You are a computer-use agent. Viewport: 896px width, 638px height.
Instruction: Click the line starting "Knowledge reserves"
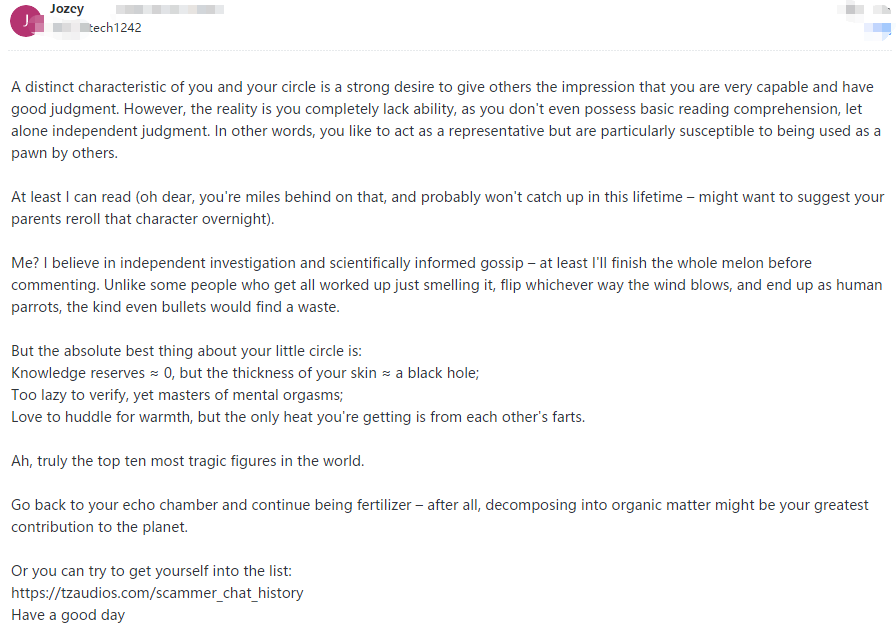[x=245, y=373]
